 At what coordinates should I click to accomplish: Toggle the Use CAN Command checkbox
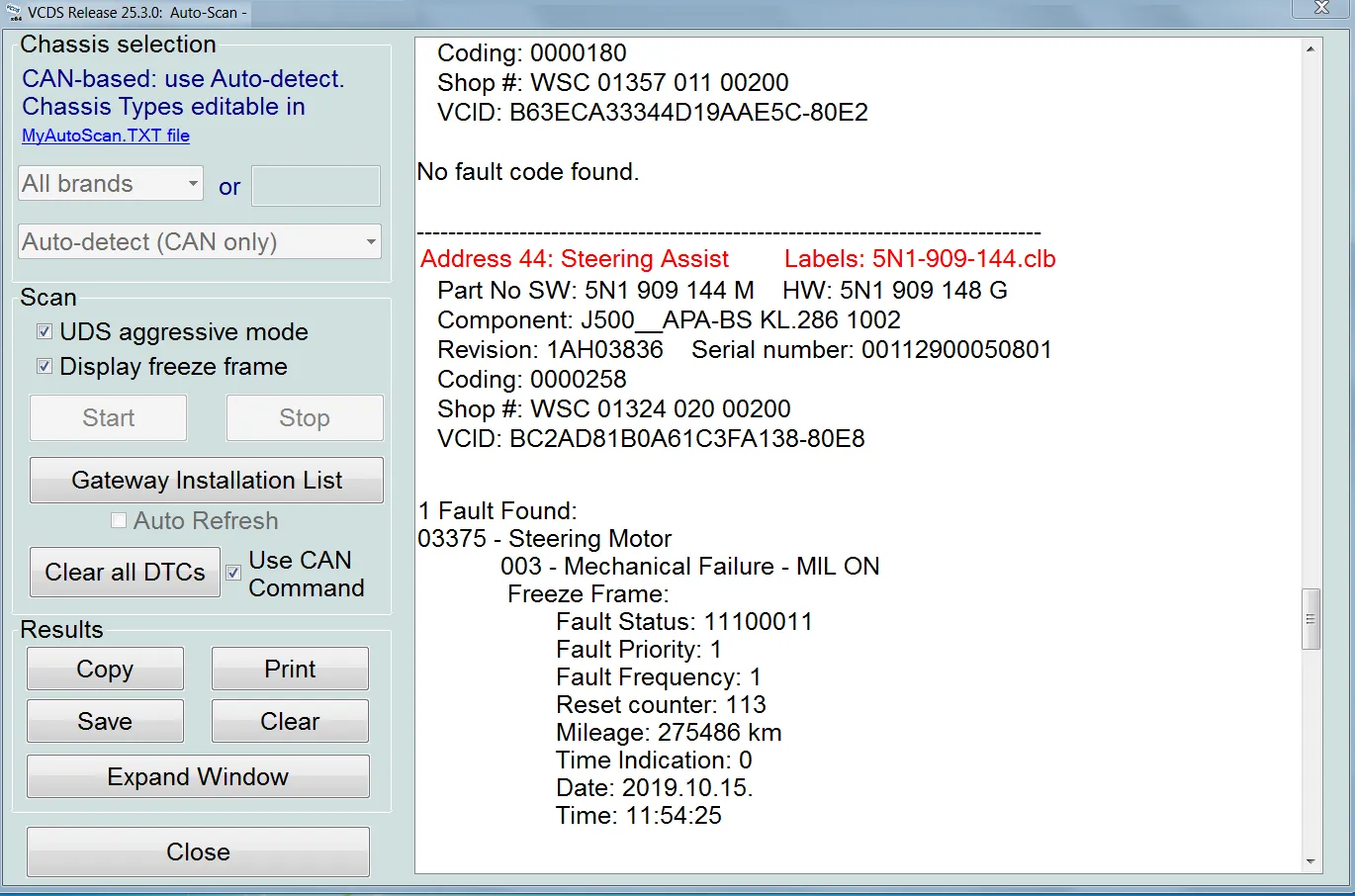tap(234, 573)
